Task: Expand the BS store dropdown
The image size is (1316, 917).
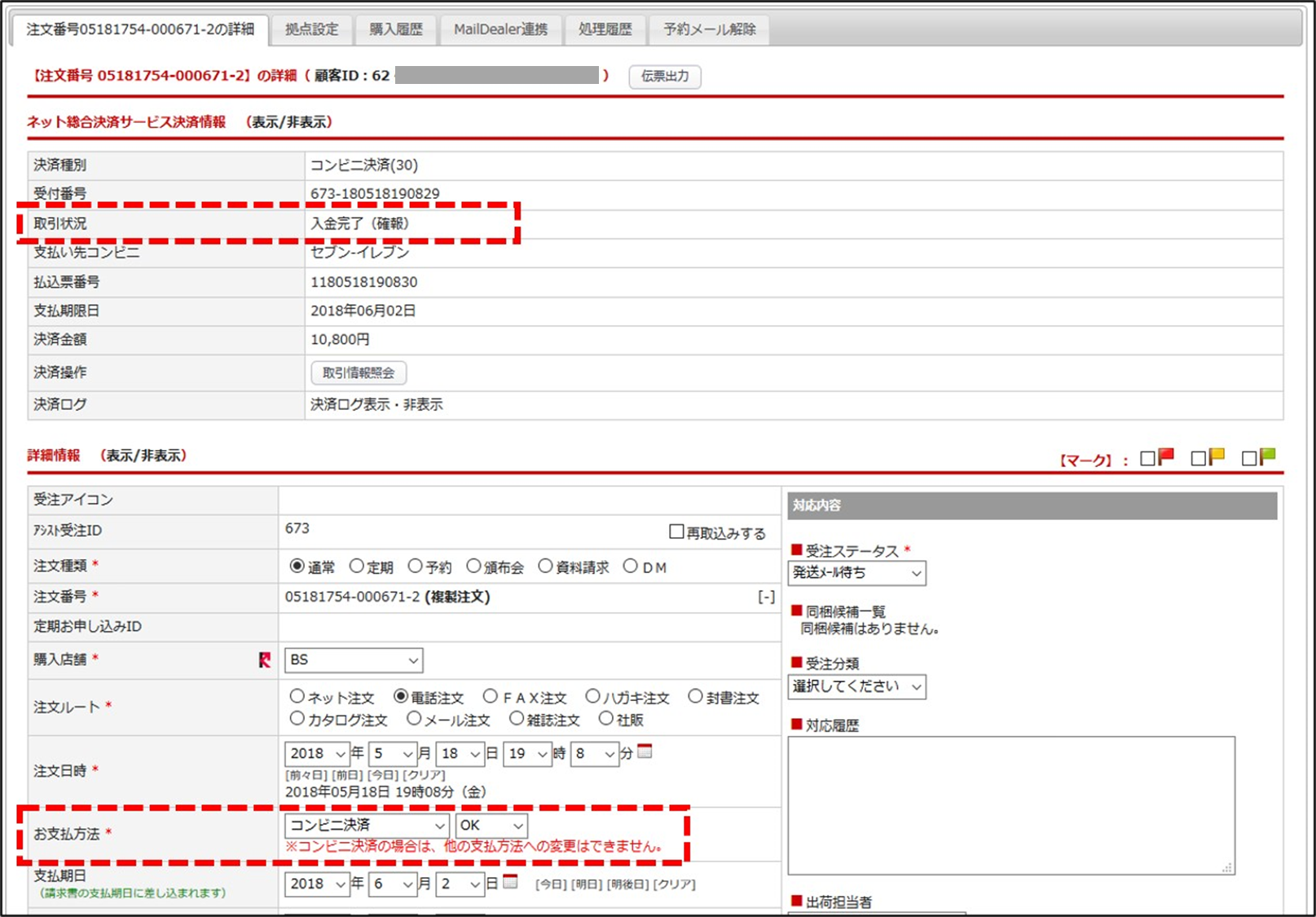Action: click(x=354, y=660)
